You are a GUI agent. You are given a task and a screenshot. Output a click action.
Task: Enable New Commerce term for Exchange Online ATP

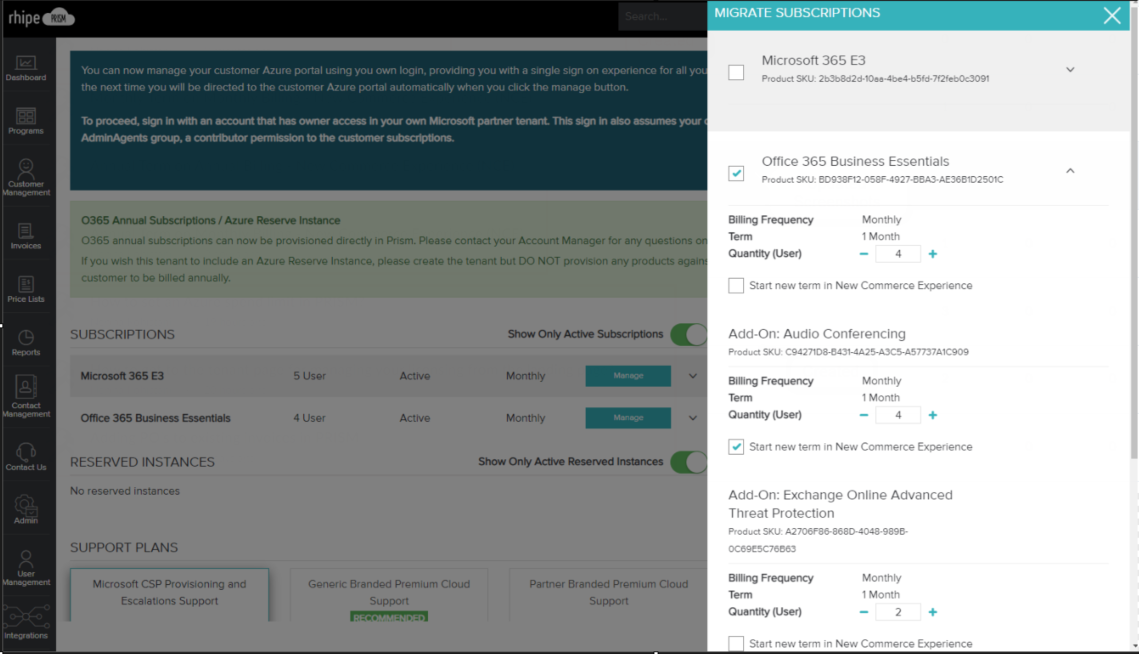[x=736, y=644]
